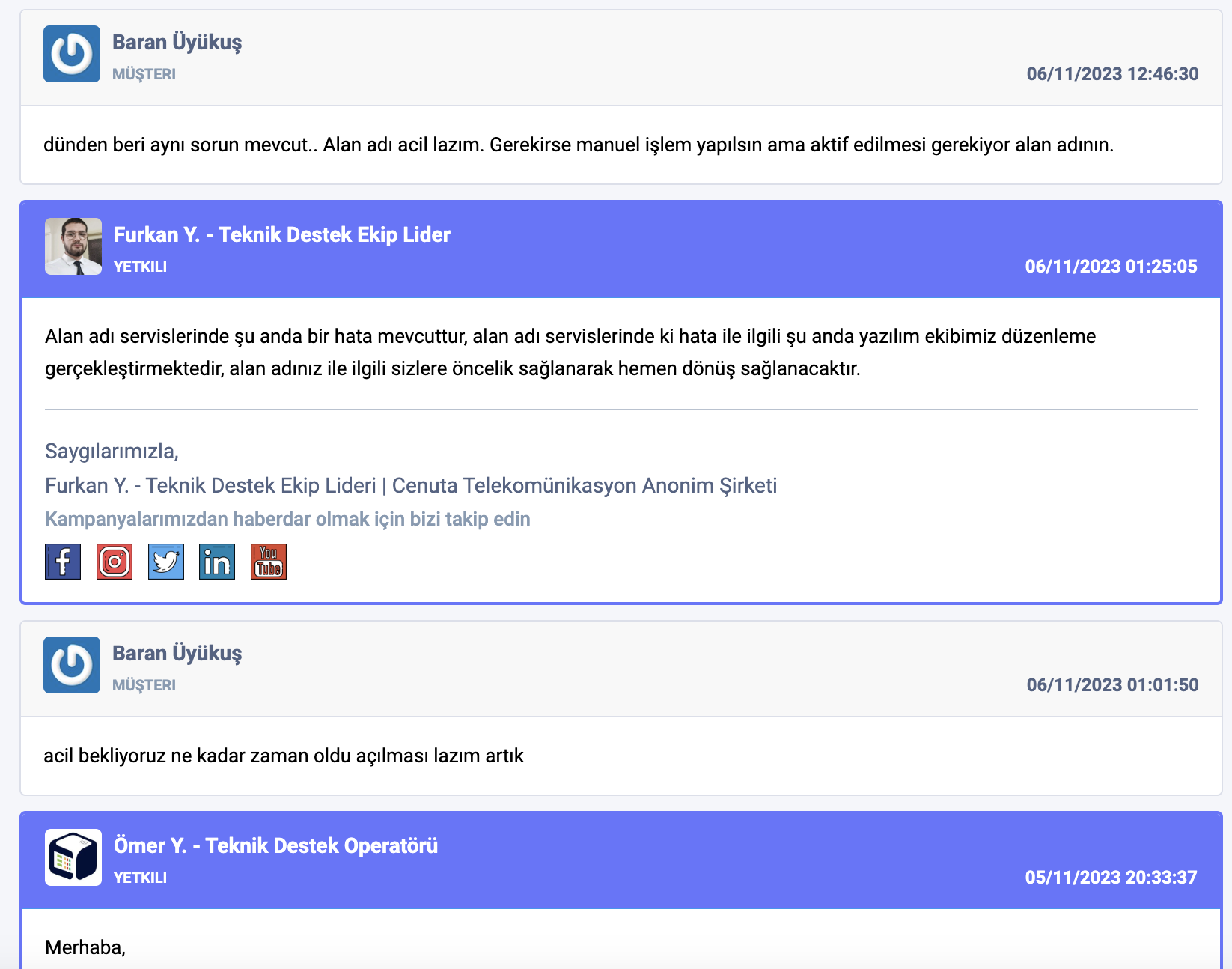Viewport: 1232px width, 969px height.
Task: Click Baran Üyükuş avatar in top message
Action: pyautogui.click(x=72, y=54)
